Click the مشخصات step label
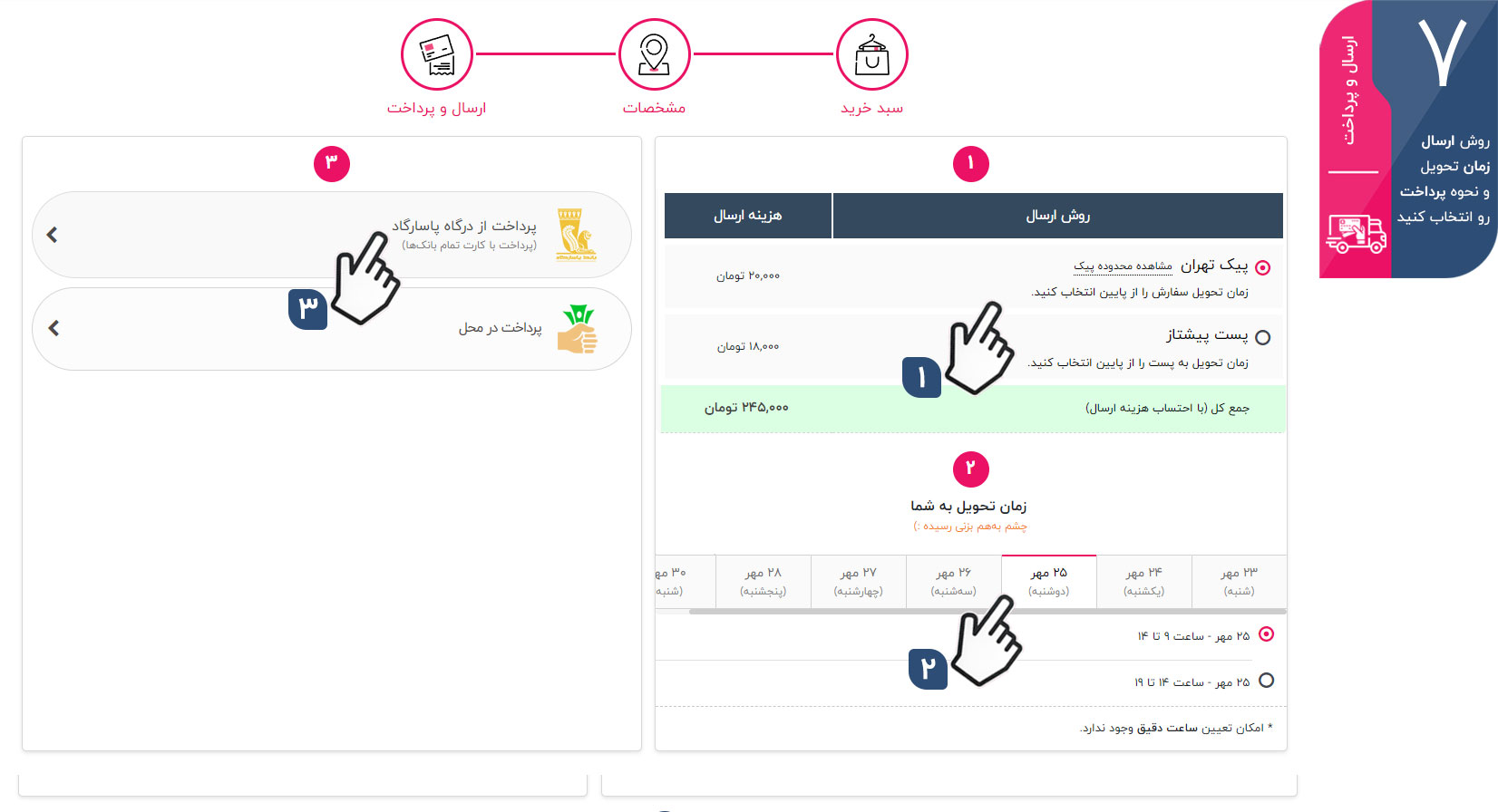This screenshot has height=812, width=1498. coord(654,108)
